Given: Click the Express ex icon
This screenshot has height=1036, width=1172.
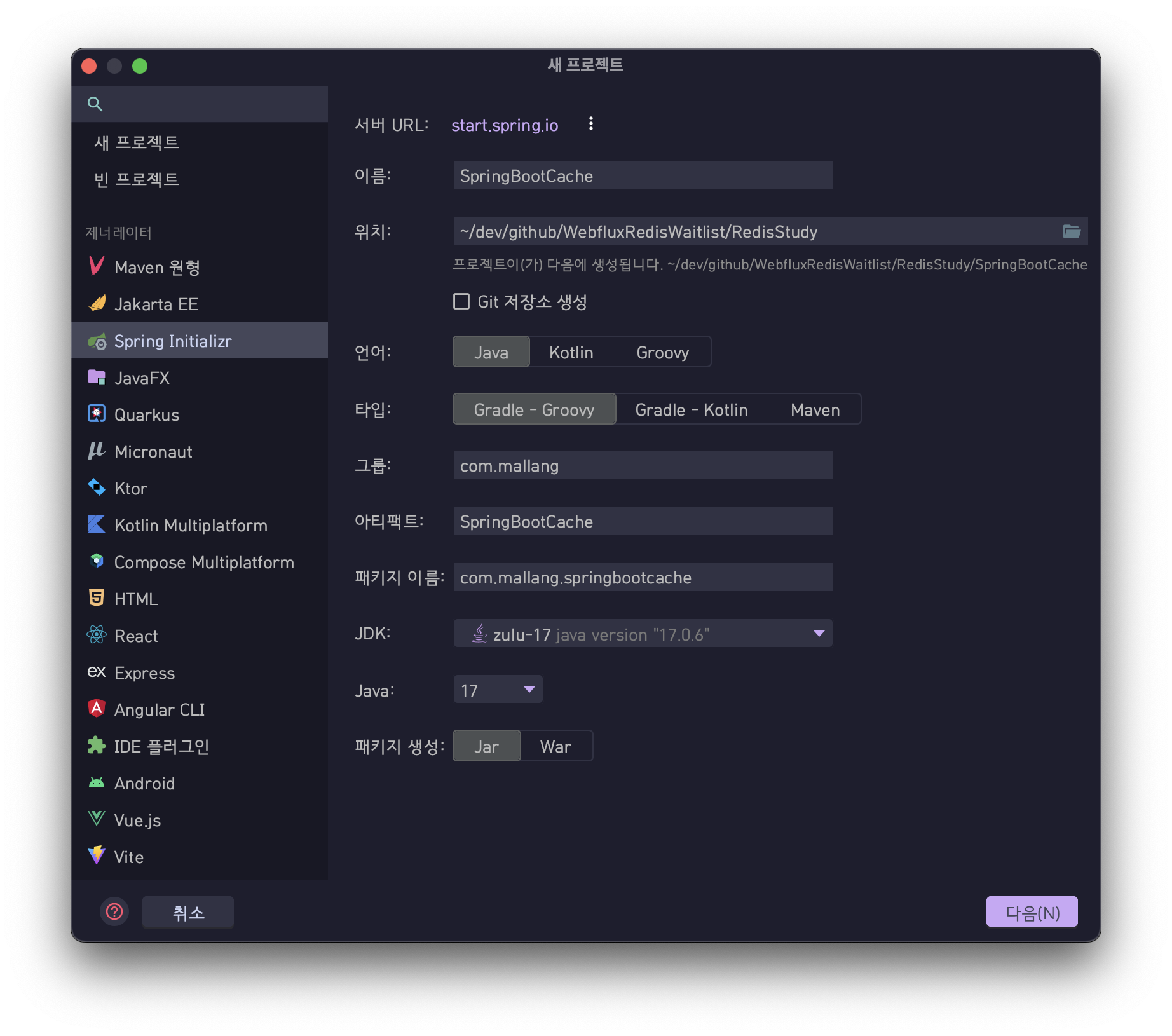Looking at the screenshot, I should pos(97,672).
